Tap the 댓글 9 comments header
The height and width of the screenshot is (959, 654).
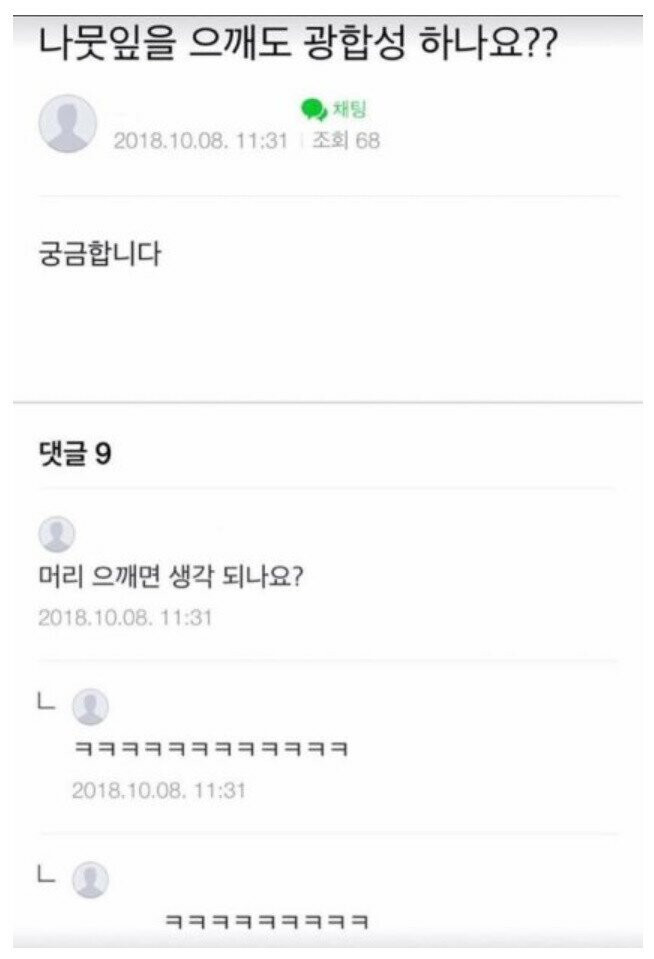(x=74, y=454)
